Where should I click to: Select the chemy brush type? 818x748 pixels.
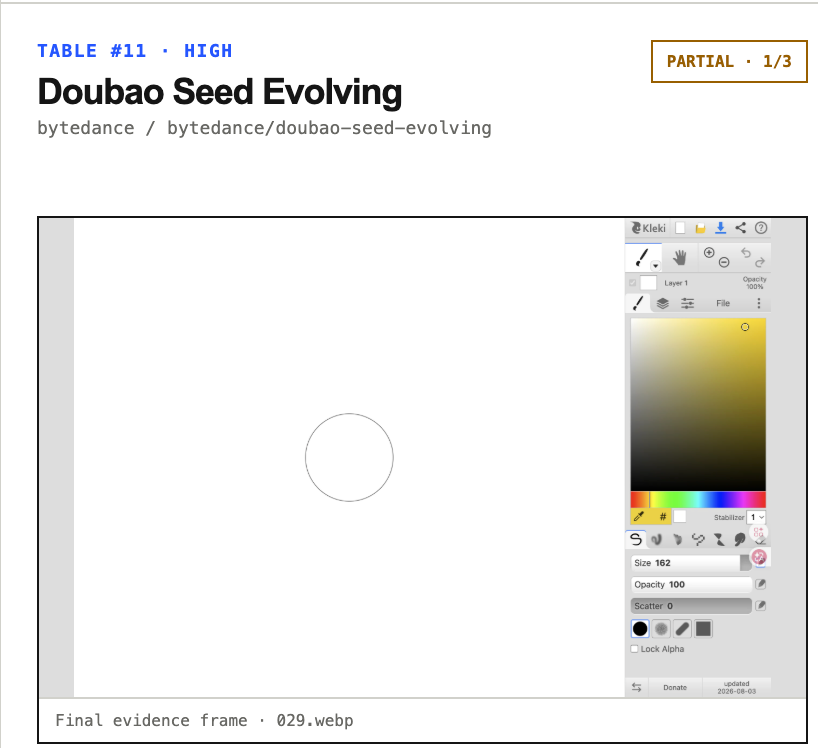tap(719, 539)
